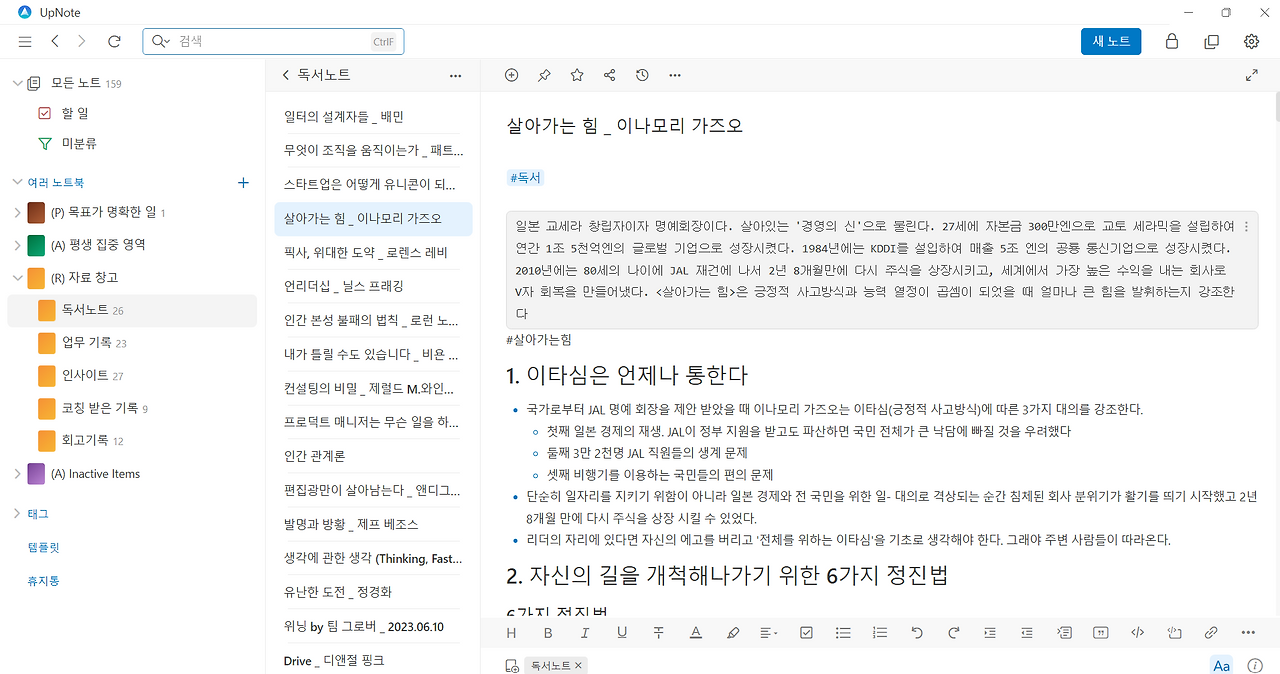The height and width of the screenshot is (674, 1280).
Task: Pin the current note
Action: (x=544, y=74)
